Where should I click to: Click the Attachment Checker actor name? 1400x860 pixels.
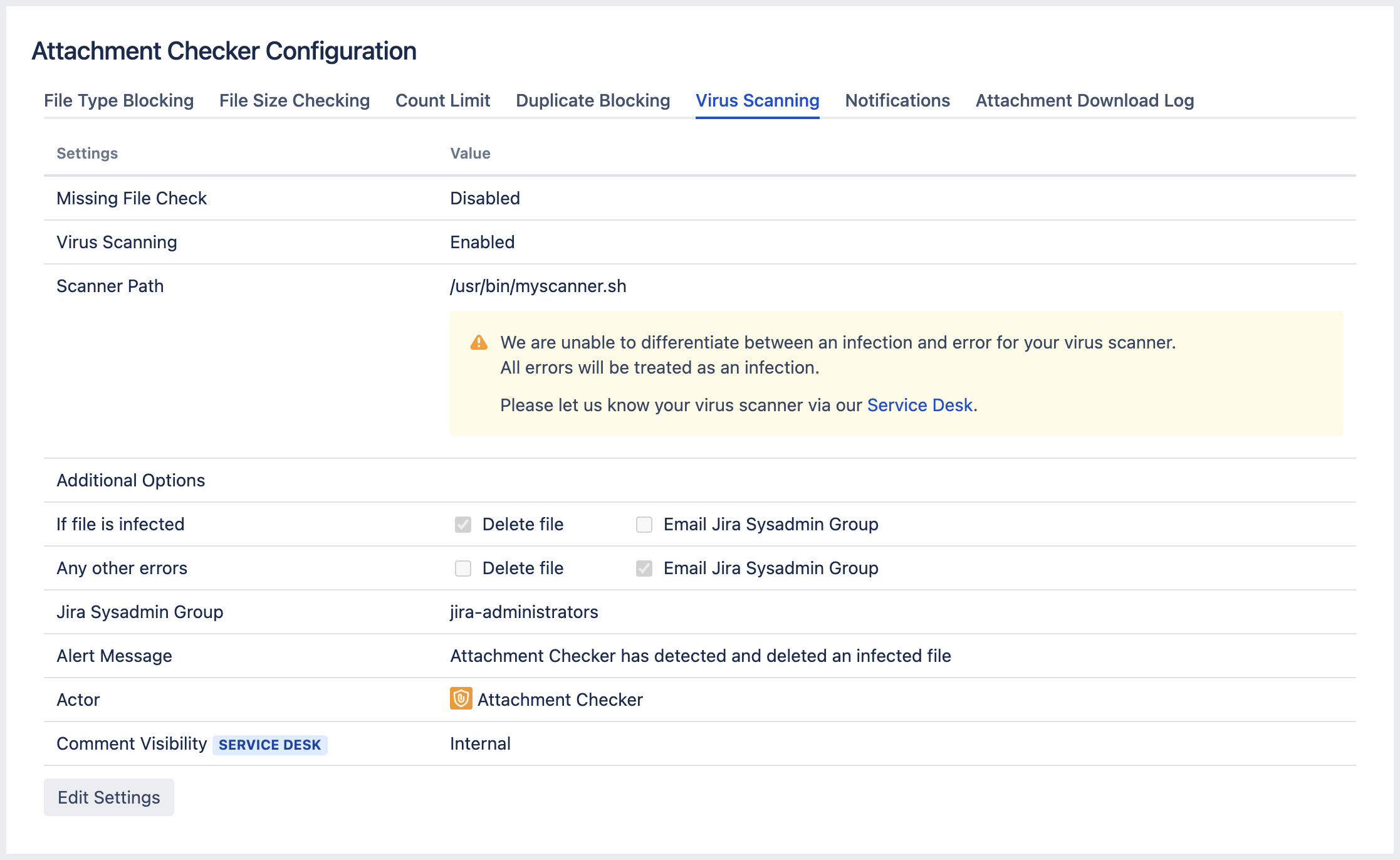tap(560, 700)
